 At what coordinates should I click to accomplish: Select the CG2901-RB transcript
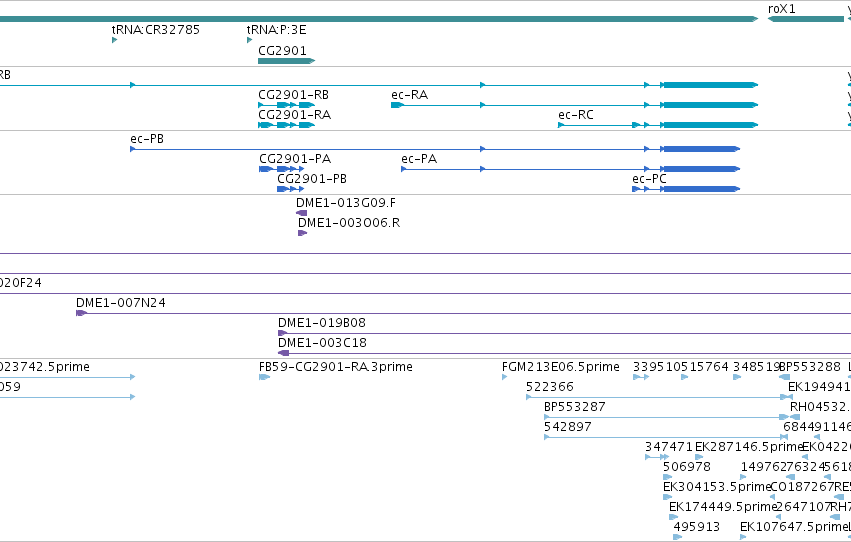[287, 105]
